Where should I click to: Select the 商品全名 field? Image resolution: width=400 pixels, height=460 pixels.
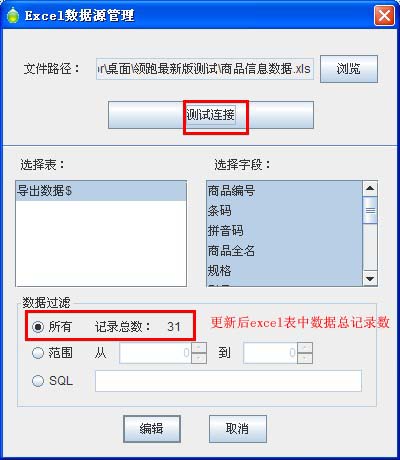[284, 251]
